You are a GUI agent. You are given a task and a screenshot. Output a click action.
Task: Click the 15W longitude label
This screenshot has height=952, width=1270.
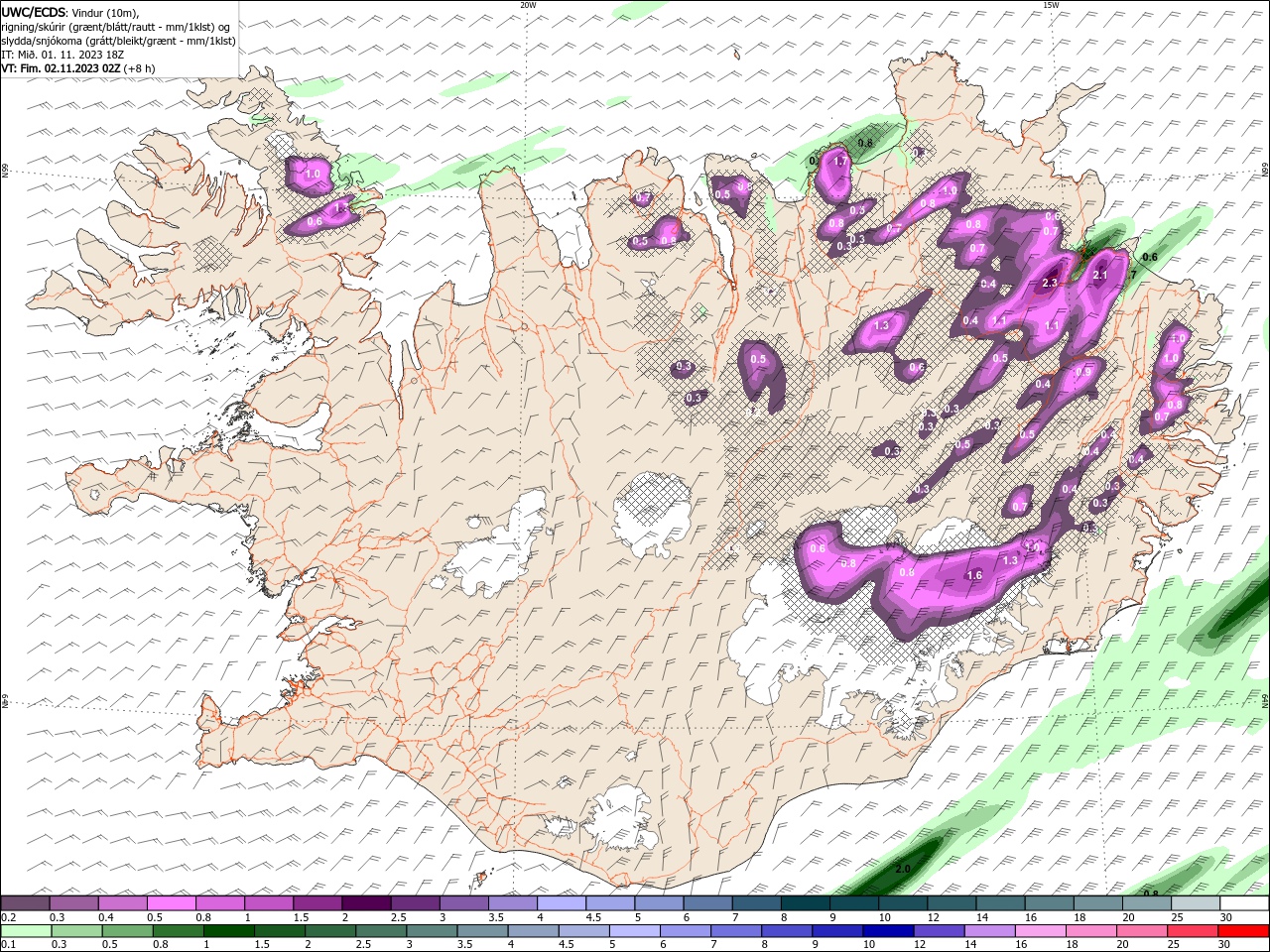coord(1050,5)
